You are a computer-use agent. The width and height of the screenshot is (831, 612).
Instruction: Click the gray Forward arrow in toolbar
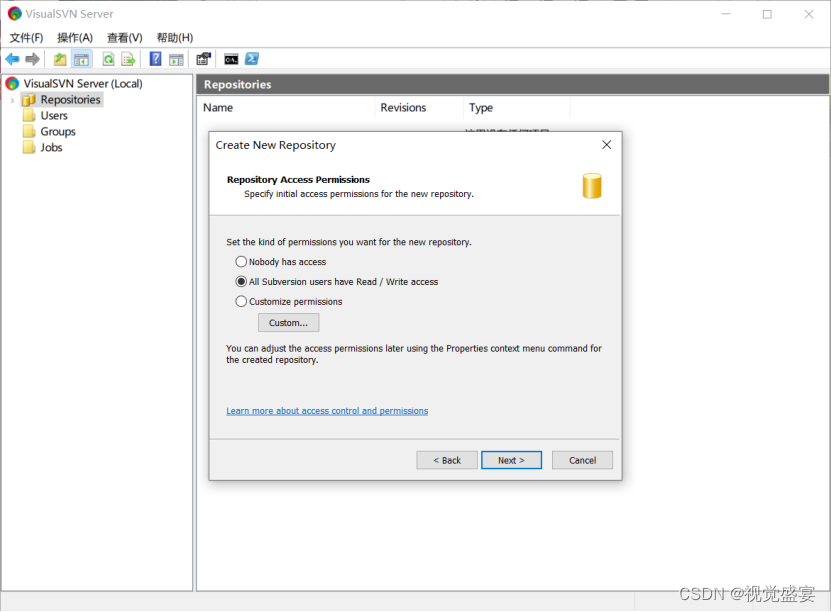point(32,59)
